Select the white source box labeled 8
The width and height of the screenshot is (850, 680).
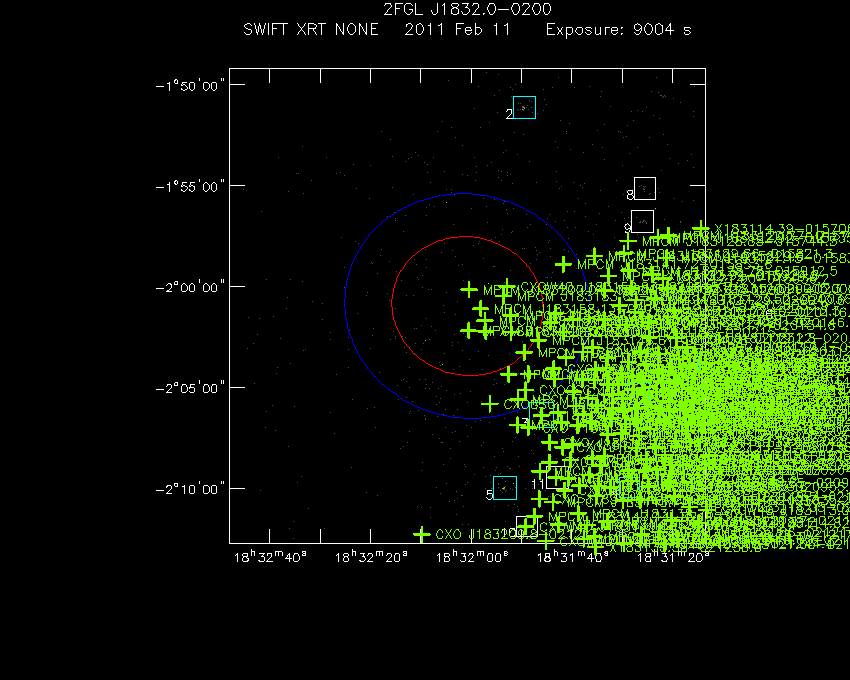(x=645, y=188)
